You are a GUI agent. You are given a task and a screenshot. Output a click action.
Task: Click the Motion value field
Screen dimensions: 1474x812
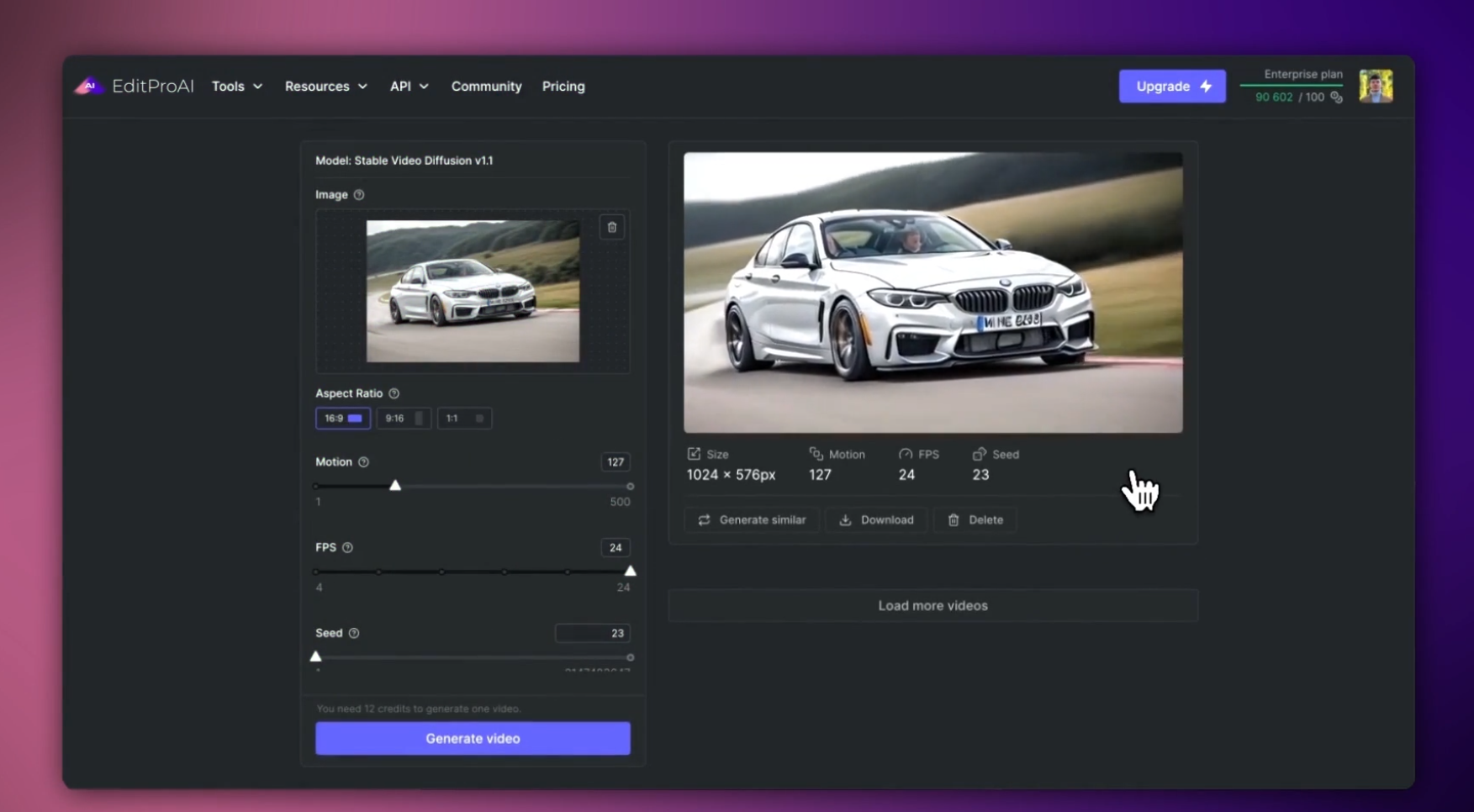[x=615, y=461]
